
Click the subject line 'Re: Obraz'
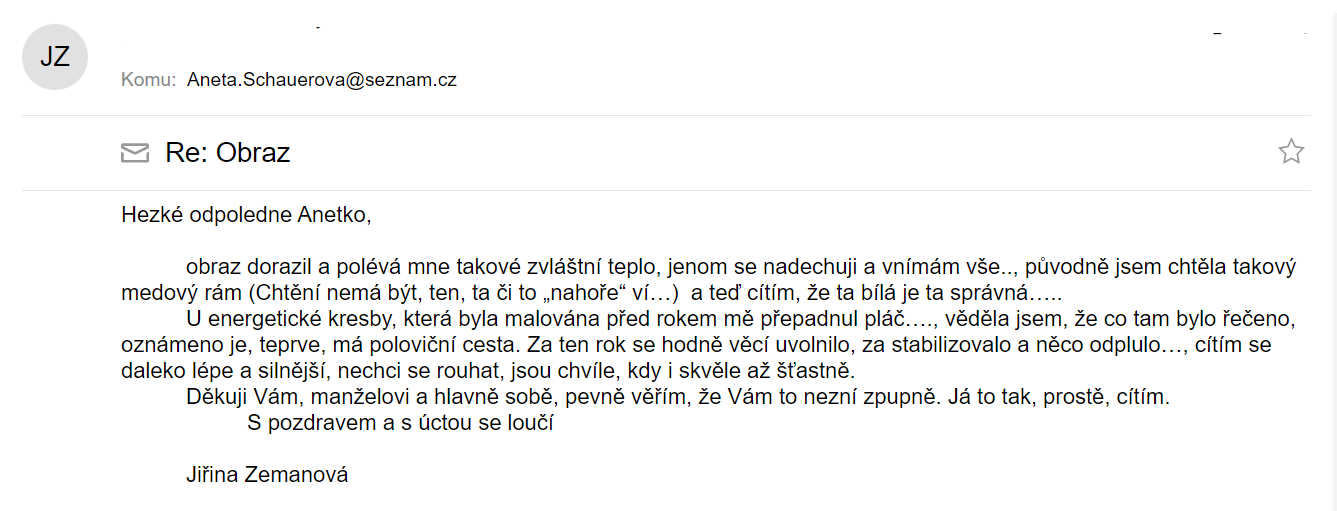pyautogui.click(x=228, y=153)
